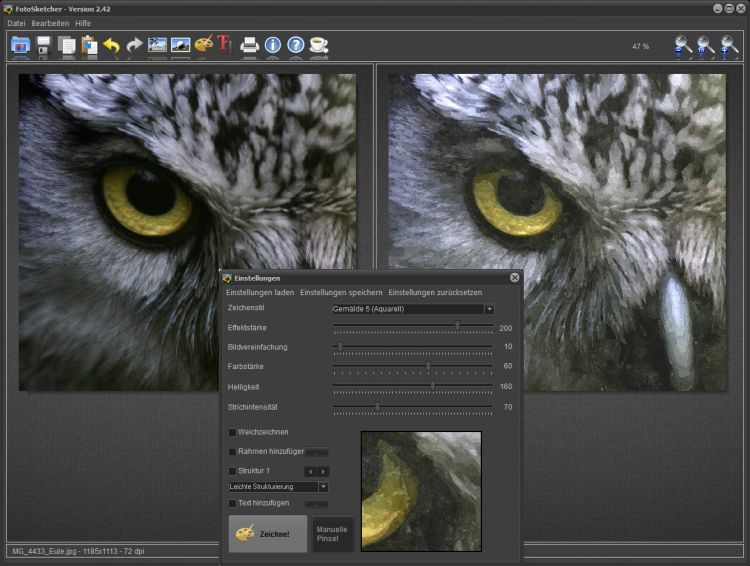
Task: Enable the Weichzeichnen checkbox
Action: [233, 432]
